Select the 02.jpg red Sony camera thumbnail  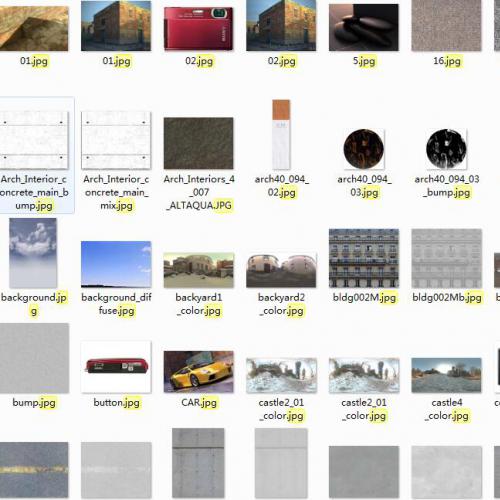tap(199, 29)
